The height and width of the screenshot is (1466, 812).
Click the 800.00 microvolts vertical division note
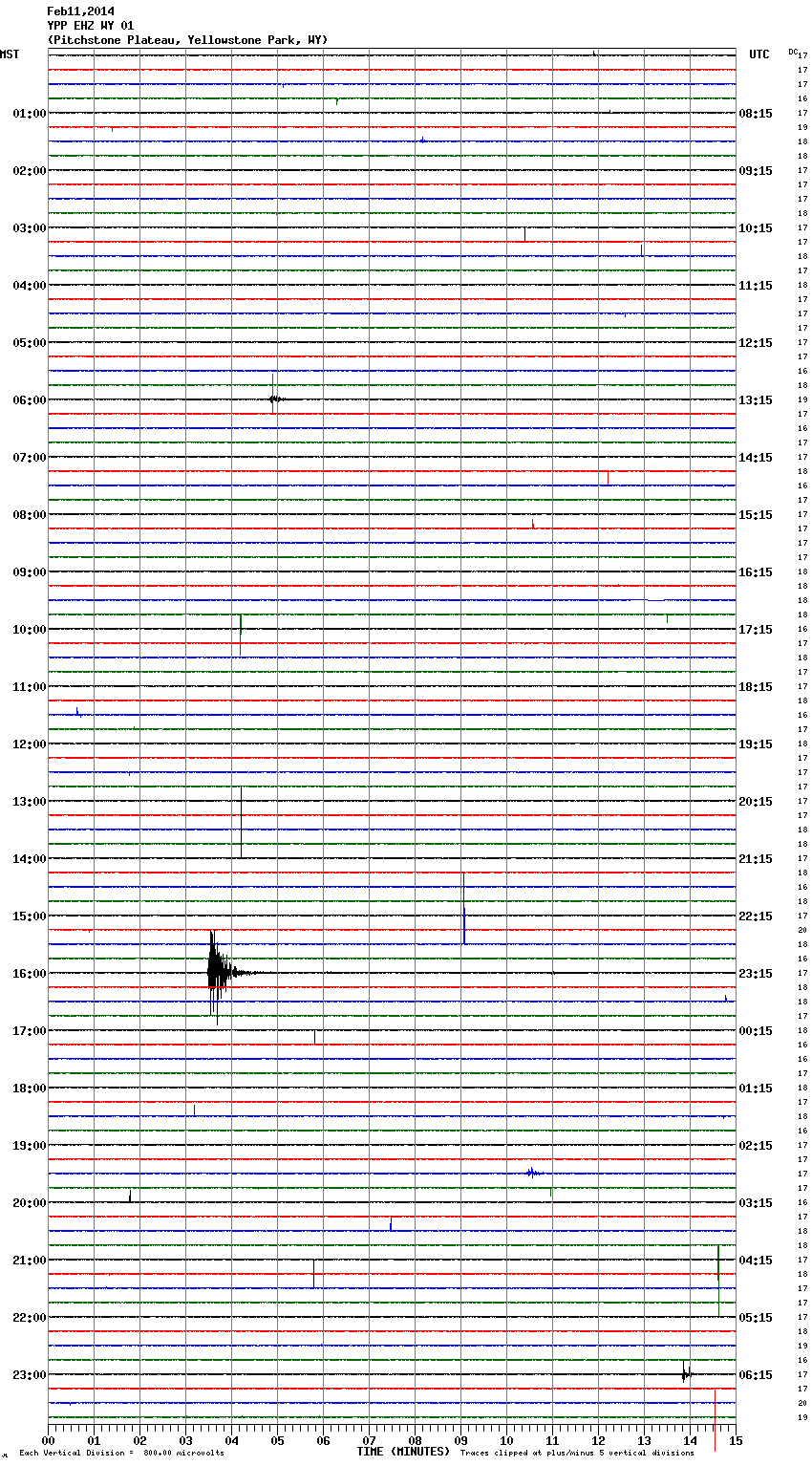click(121, 1453)
